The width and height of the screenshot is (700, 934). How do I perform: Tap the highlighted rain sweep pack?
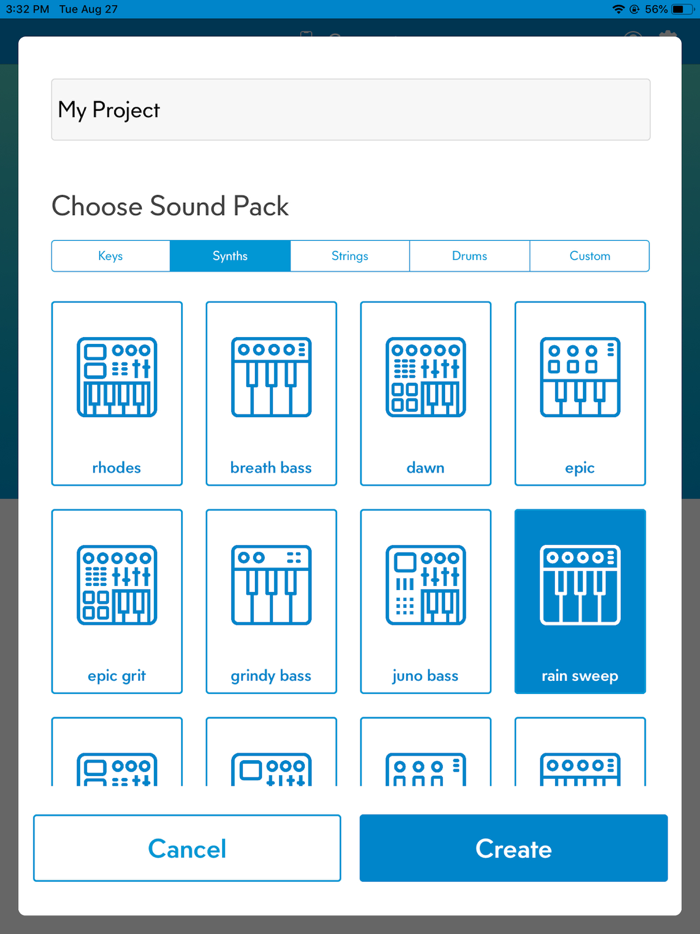(x=580, y=601)
